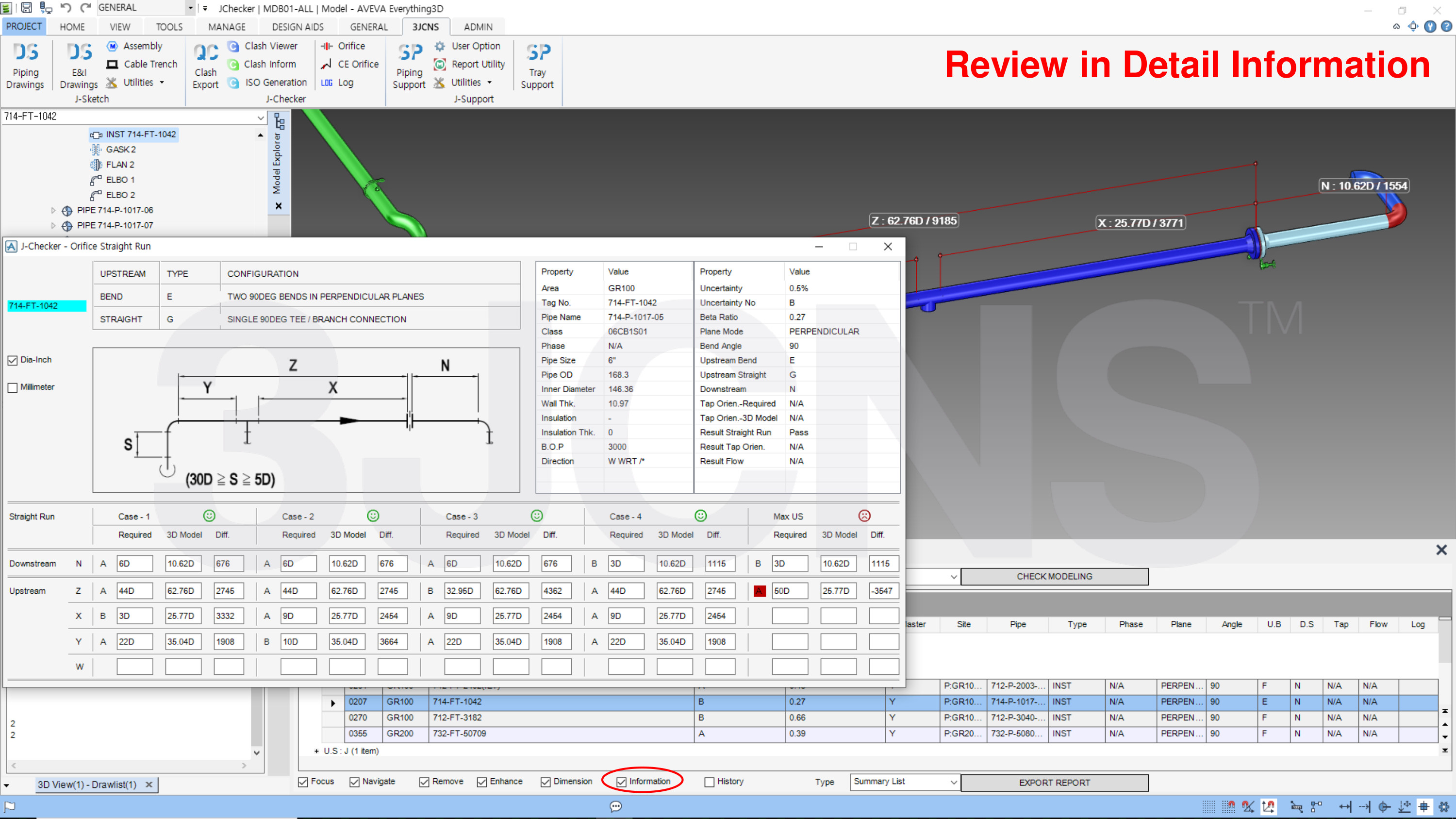Click the Model Explorer vertical scrollbar up arrow
Screen dimensions: 1456x819
[x=261, y=135]
